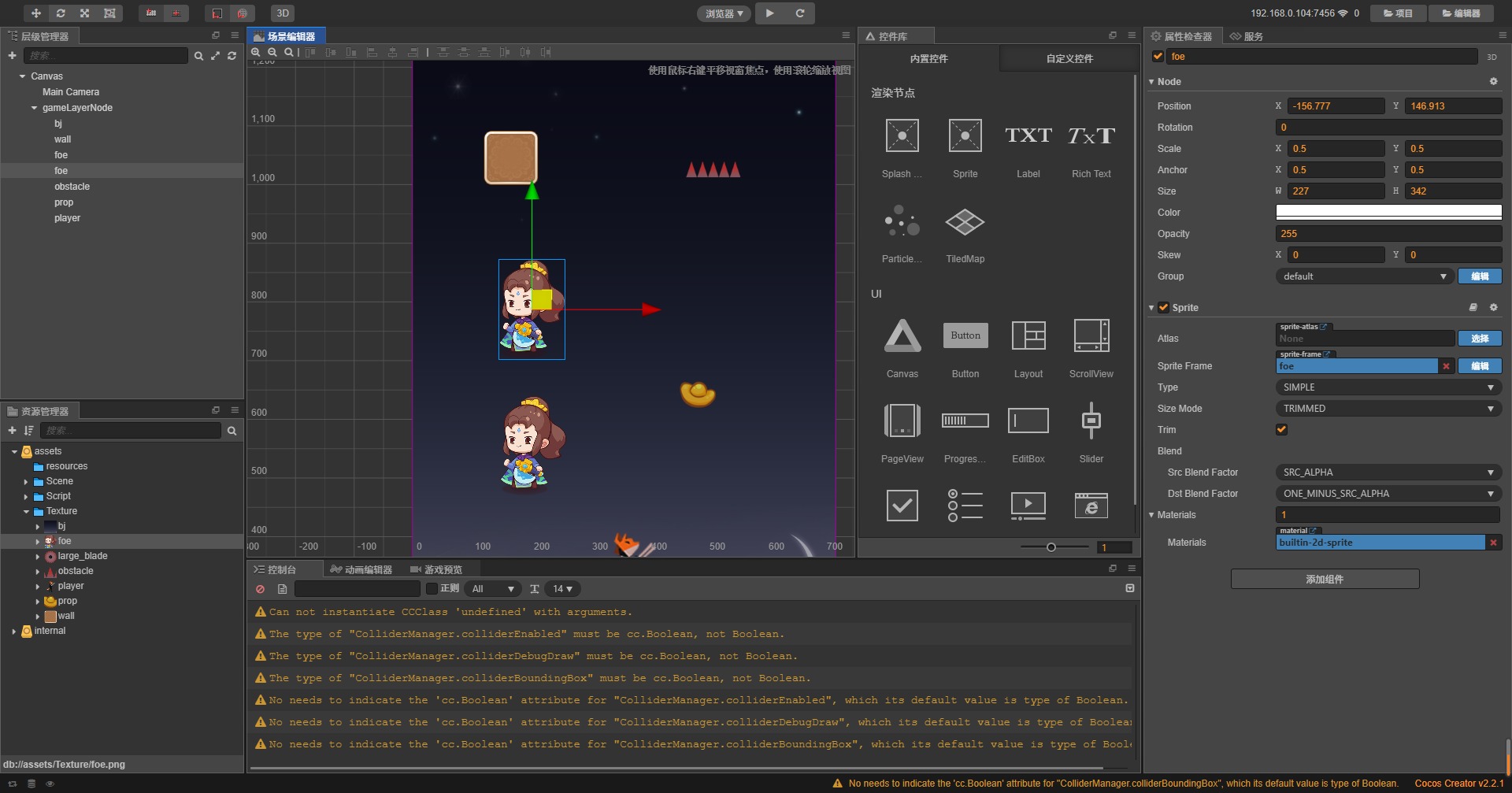Change asset sorting order

pyautogui.click(x=29, y=431)
